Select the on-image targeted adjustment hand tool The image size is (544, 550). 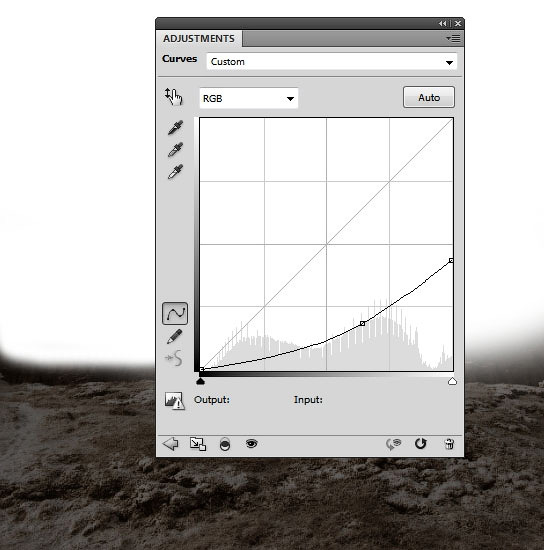pyautogui.click(x=174, y=96)
